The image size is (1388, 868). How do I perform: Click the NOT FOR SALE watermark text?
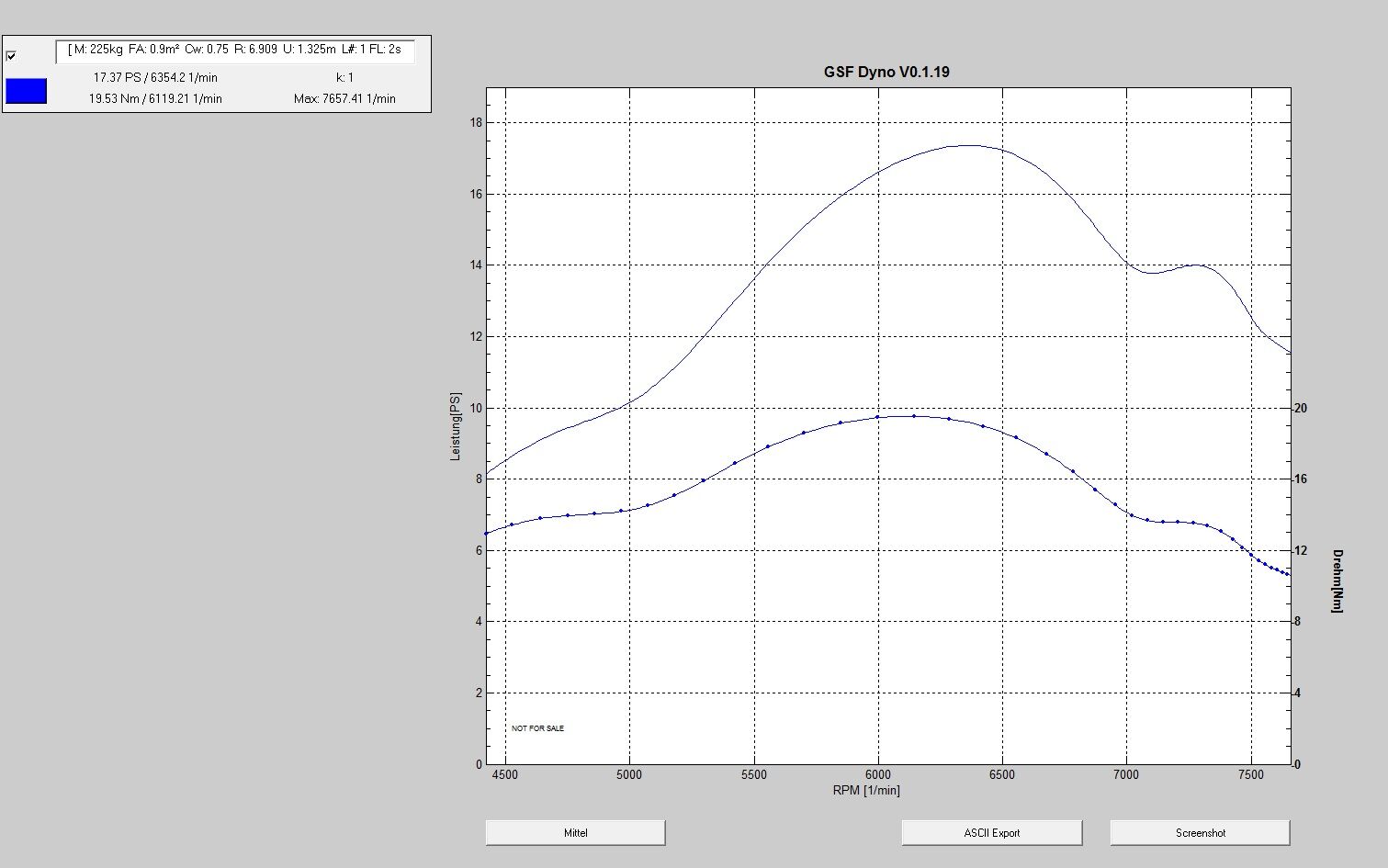click(x=537, y=728)
